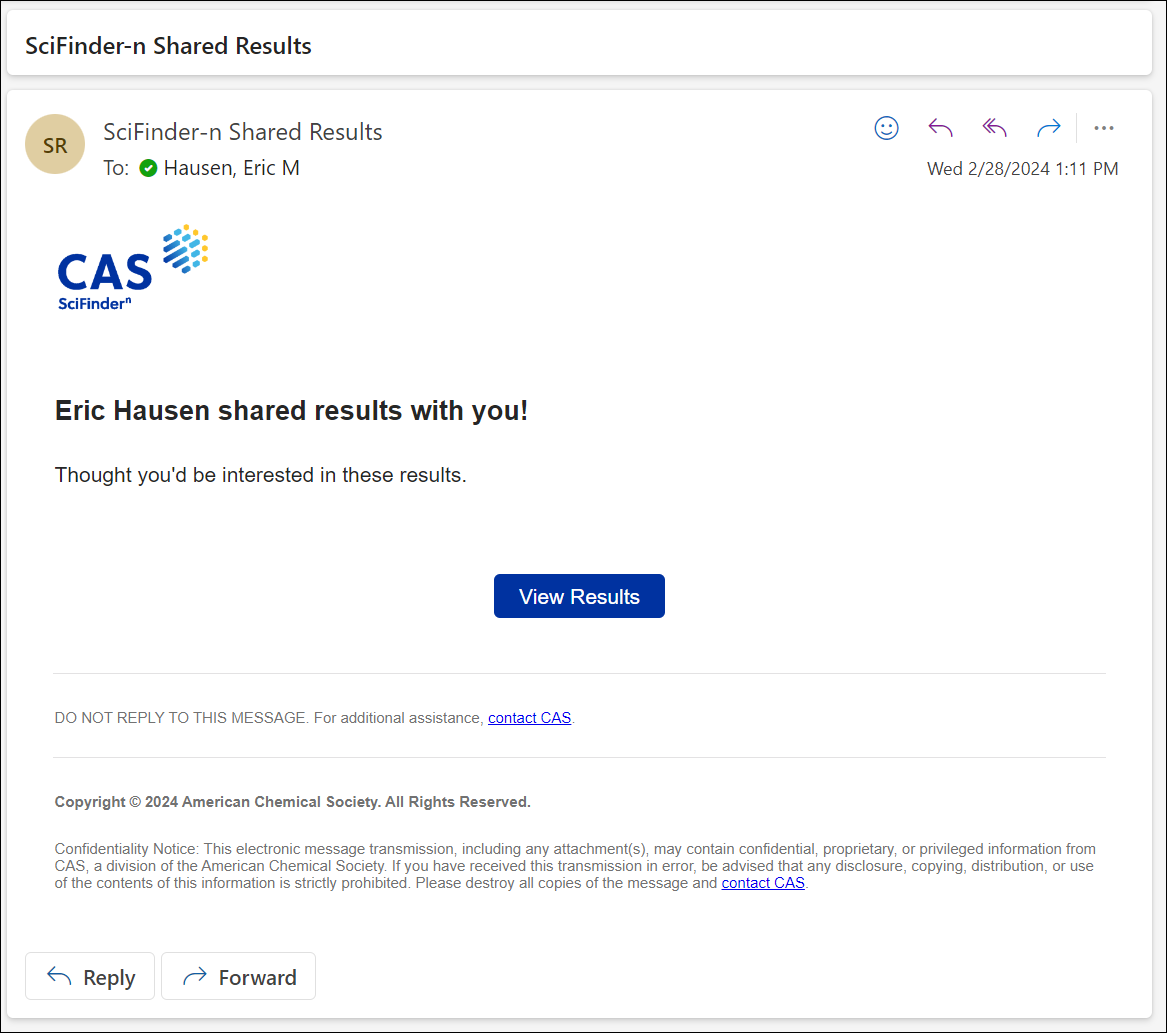Click the SR sender avatar
Image resolution: width=1167 pixels, height=1033 pixels.
click(x=55, y=144)
